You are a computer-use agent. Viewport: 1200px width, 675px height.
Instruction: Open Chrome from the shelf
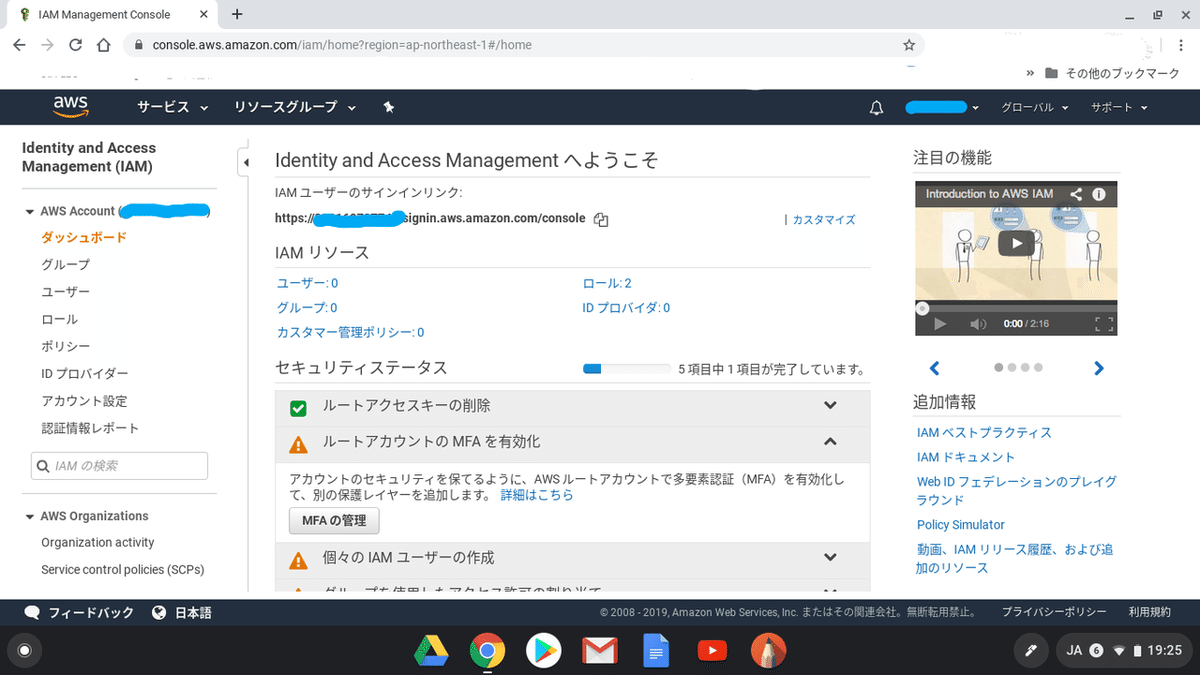tap(487, 651)
